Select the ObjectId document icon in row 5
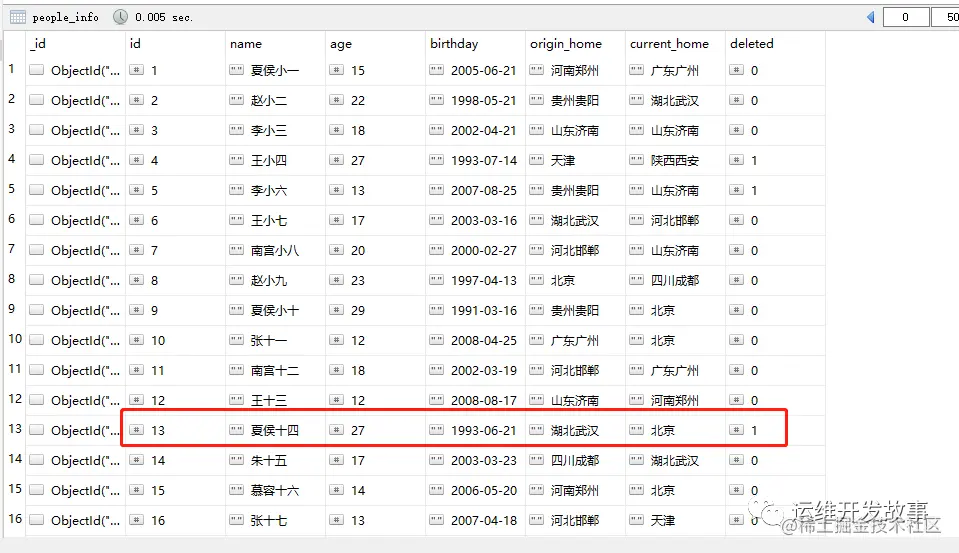The width and height of the screenshot is (959, 553). [37, 190]
